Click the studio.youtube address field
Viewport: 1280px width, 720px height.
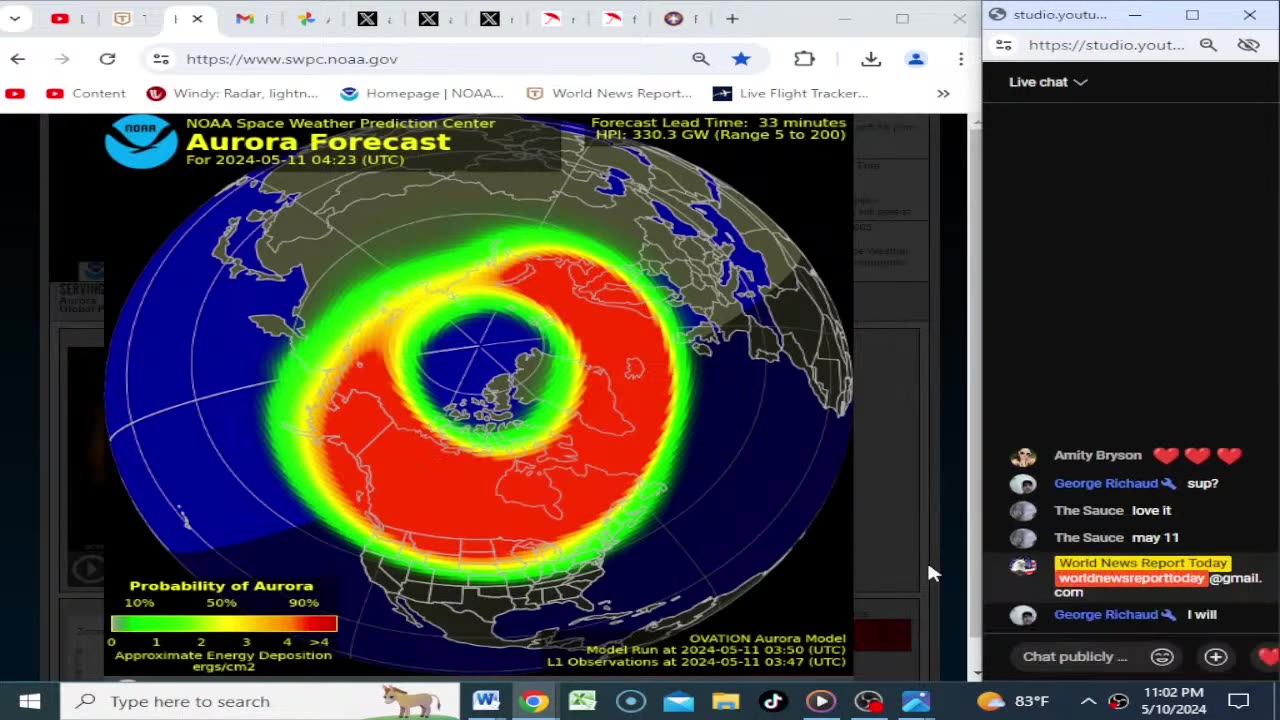[x=1106, y=45]
